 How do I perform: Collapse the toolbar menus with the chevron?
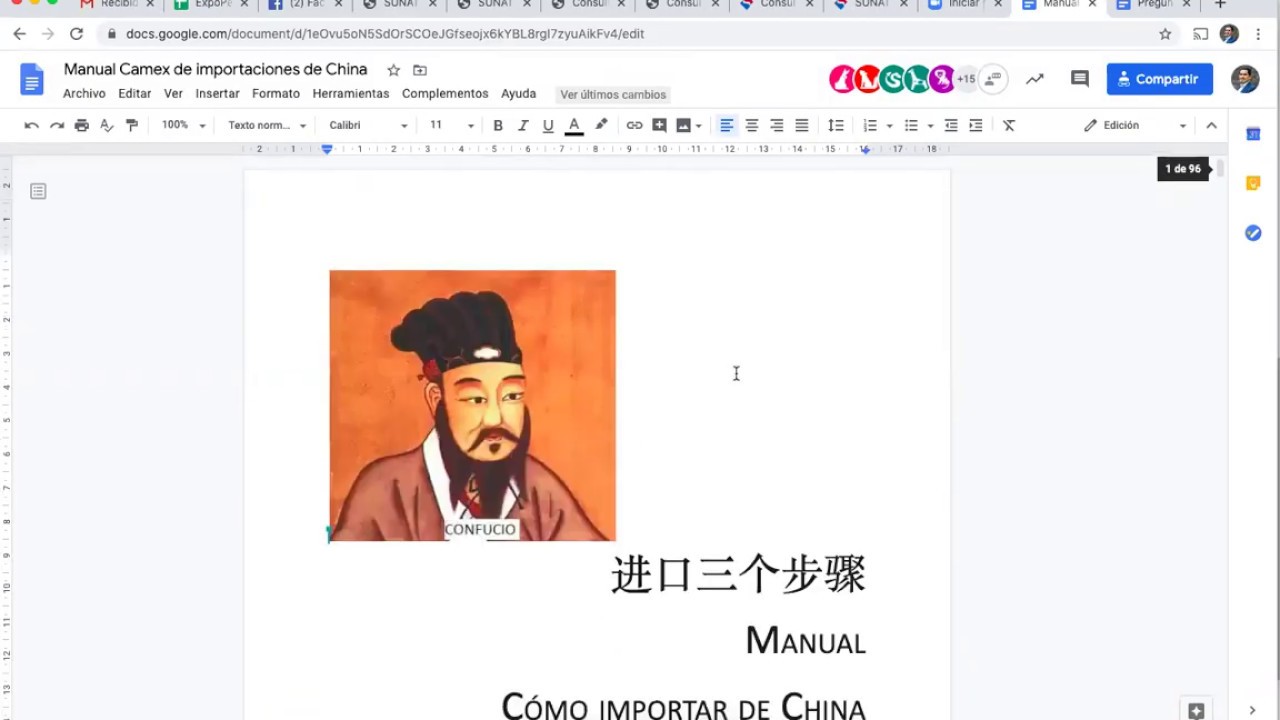click(1211, 125)
